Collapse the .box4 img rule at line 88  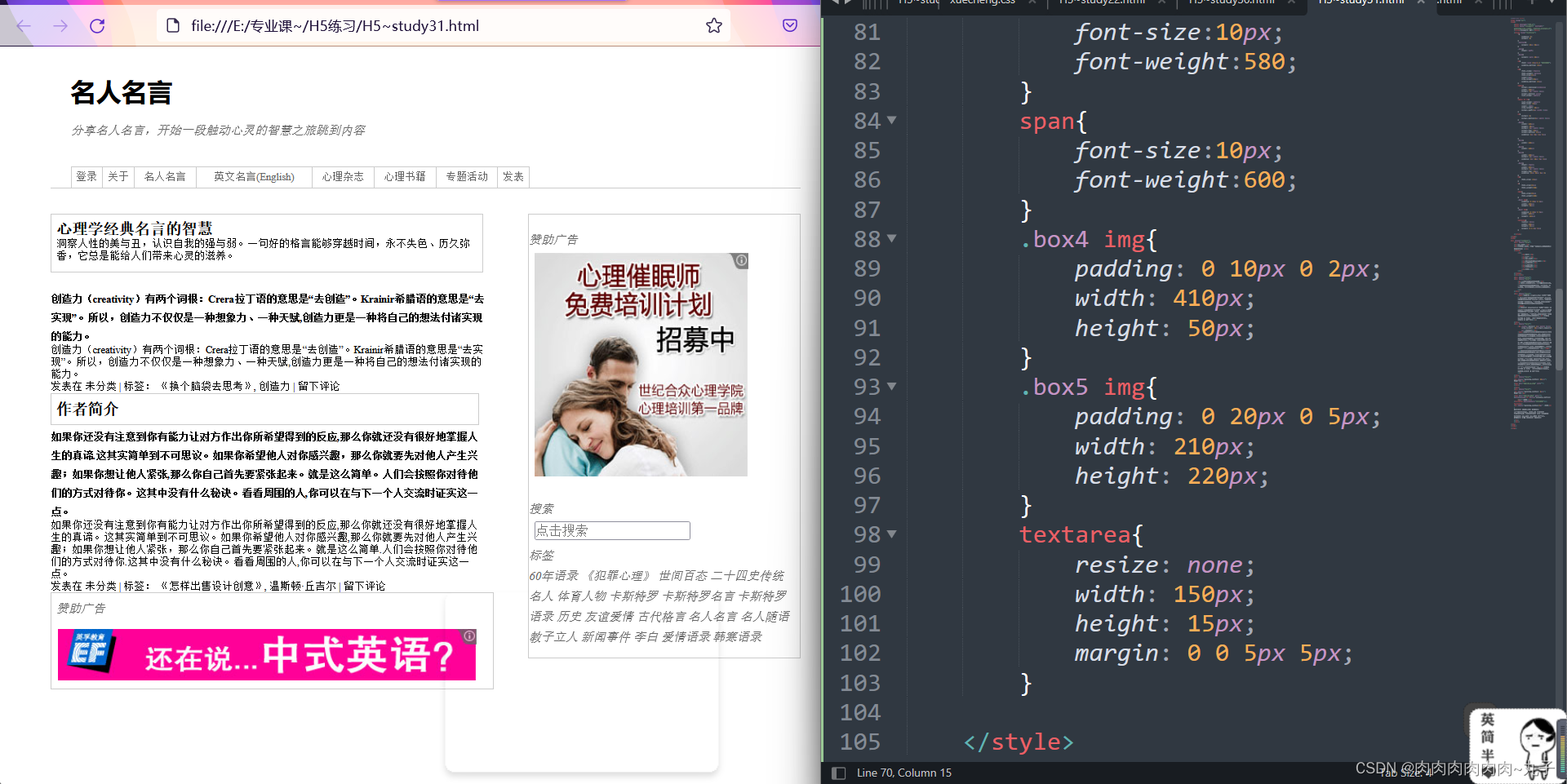(x=892, y=239)
